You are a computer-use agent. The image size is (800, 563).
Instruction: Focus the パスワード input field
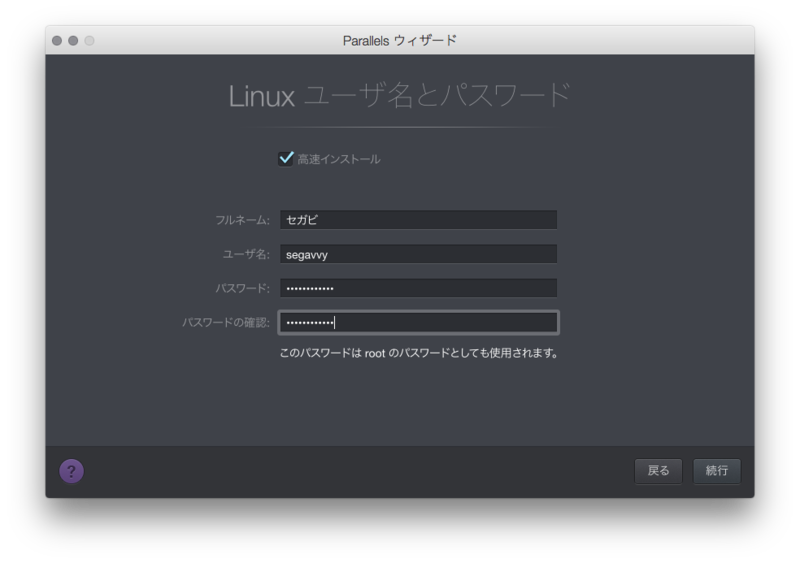tap(418, 288)
